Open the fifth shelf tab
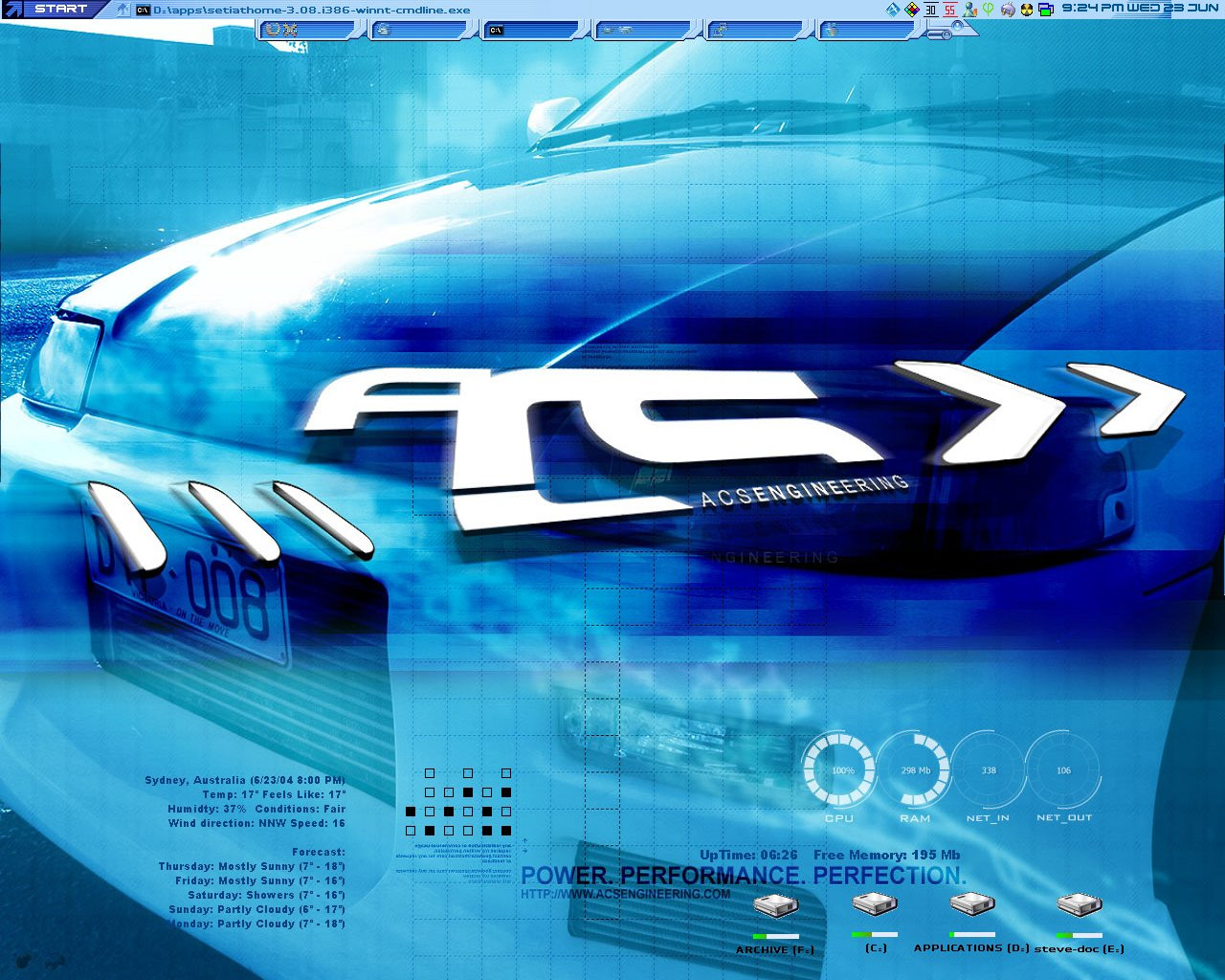Image resolution: width=1225 pixels, height=980 pixels. point(755,31)
